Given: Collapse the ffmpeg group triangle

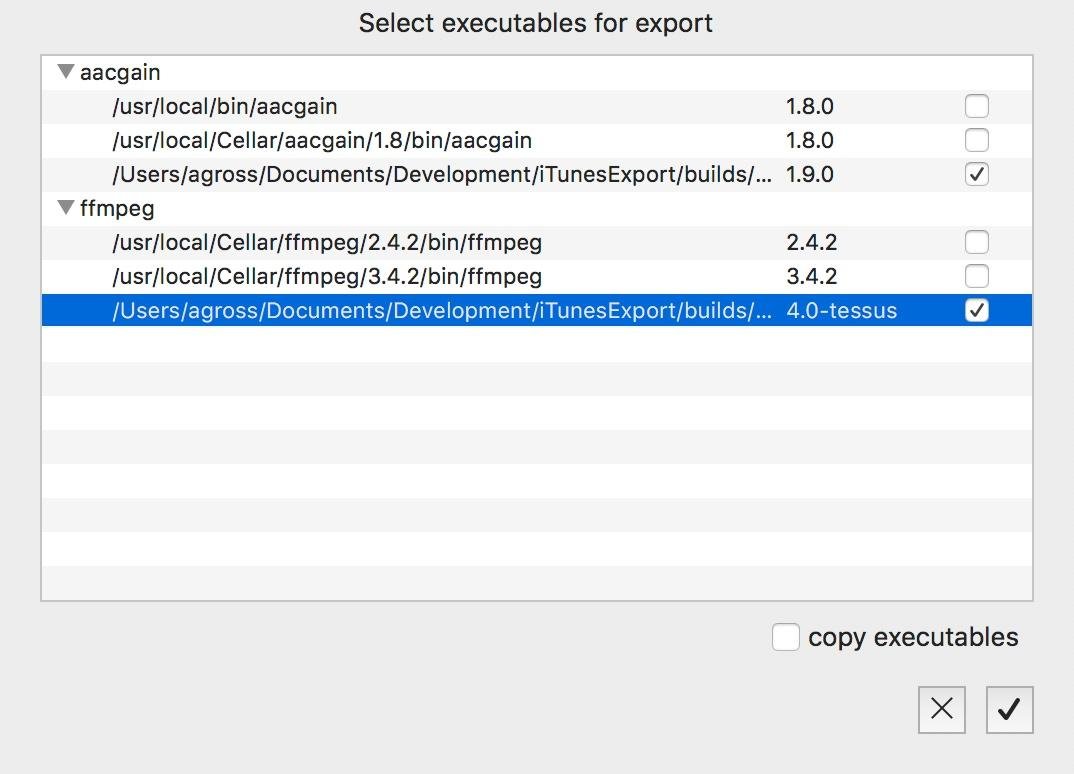Looking at the screenshot, I should (x=66, y=208).
